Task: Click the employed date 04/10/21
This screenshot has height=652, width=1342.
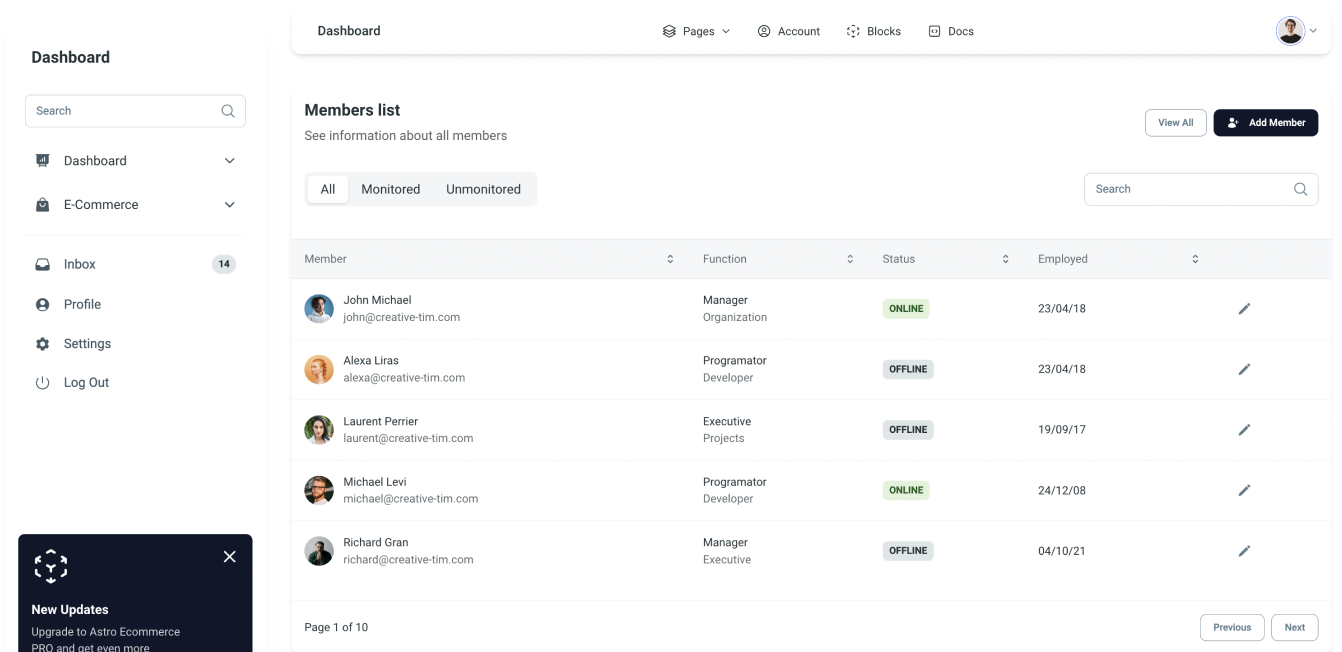Action: pos(1062,551)
